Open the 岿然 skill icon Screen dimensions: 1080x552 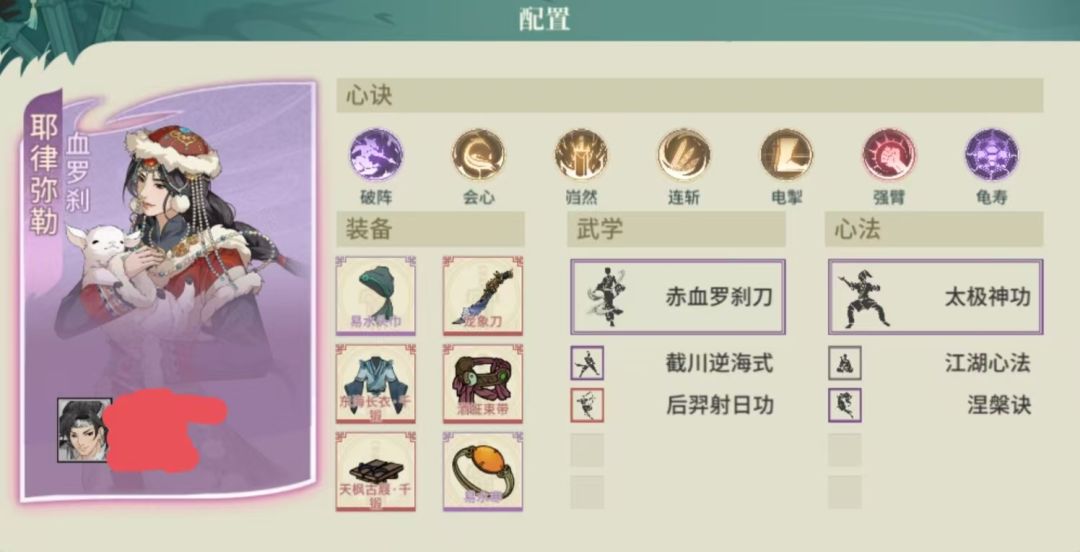click(581, 155)
